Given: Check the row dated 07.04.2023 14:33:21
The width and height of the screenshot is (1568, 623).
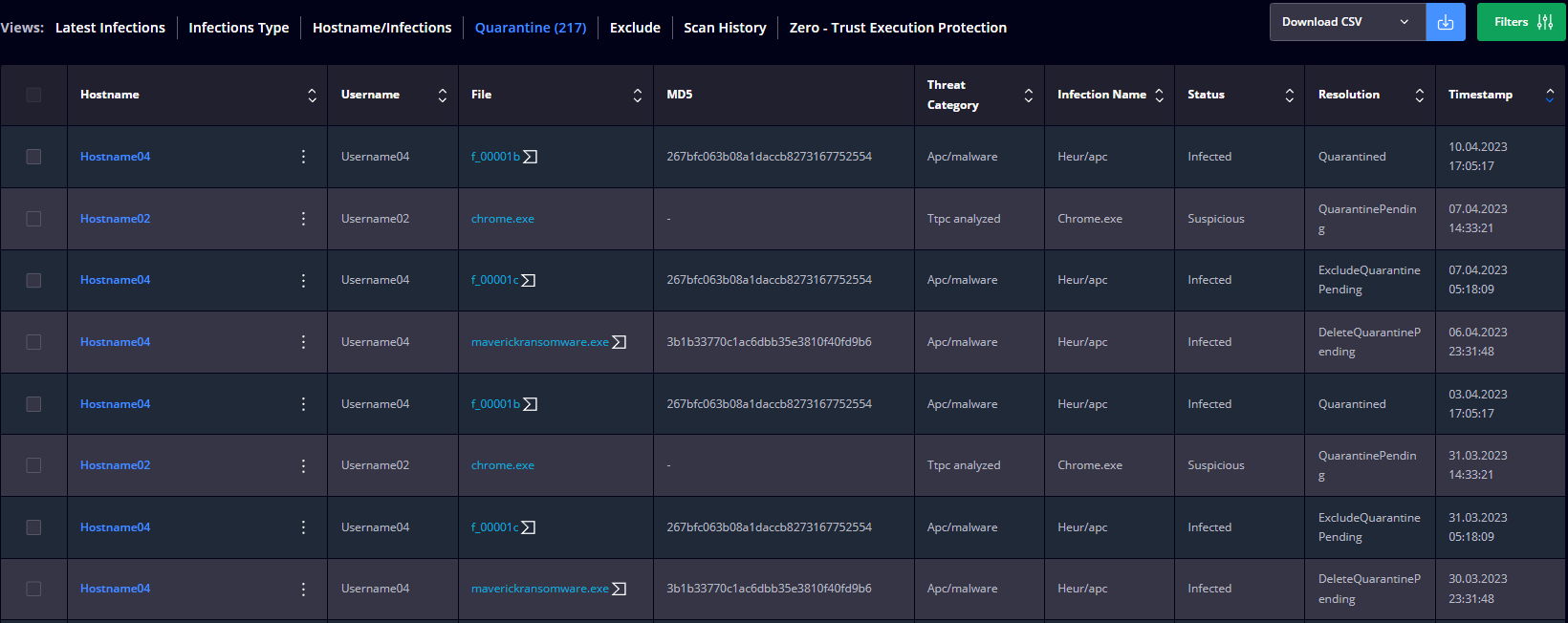Looking at the screenshot, I should click(33, 219).
